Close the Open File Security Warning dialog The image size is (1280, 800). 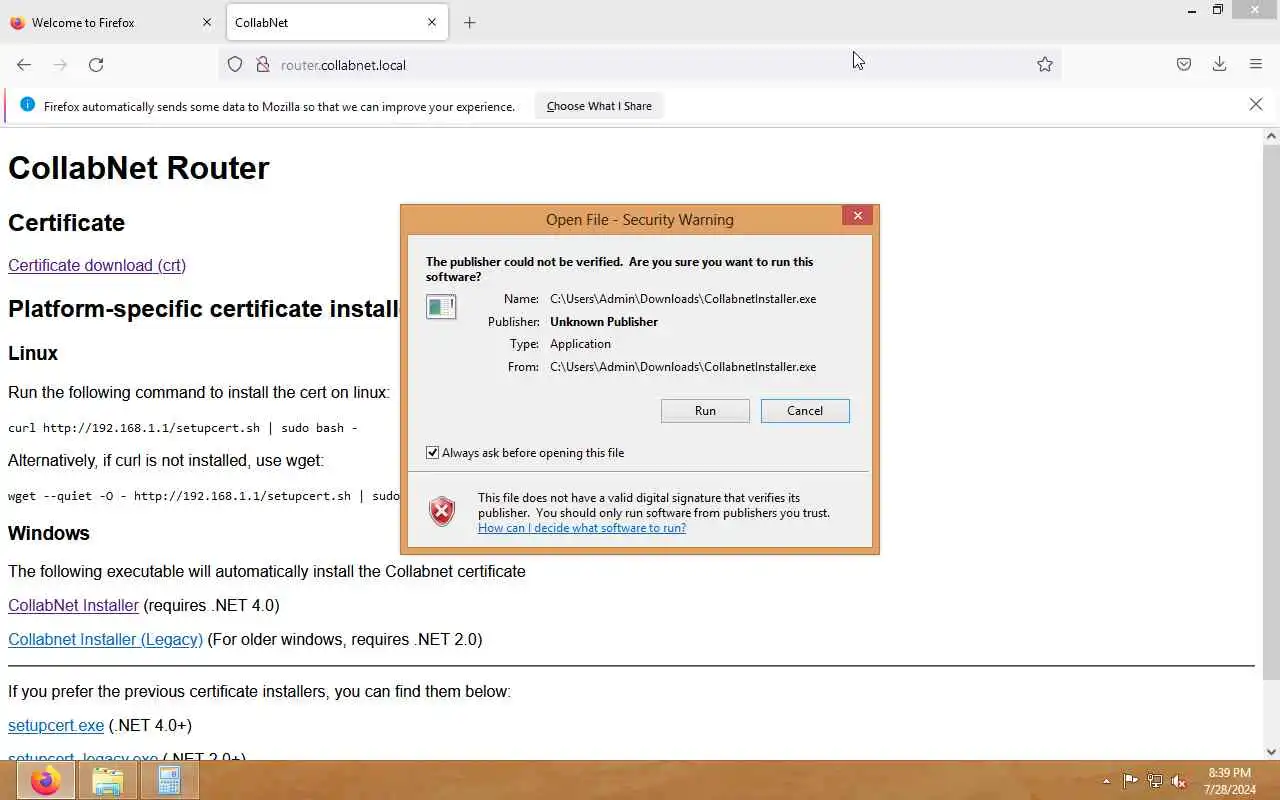pyautogui.click(x=857, y=216)
